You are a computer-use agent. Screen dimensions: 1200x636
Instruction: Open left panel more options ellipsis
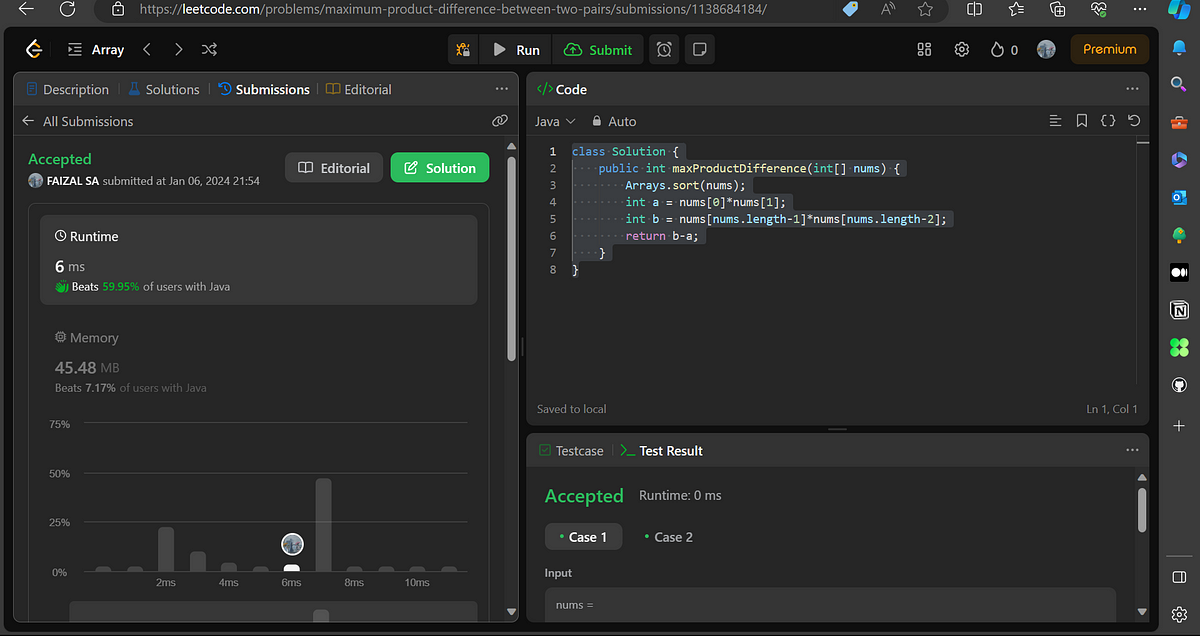[502, 89]
